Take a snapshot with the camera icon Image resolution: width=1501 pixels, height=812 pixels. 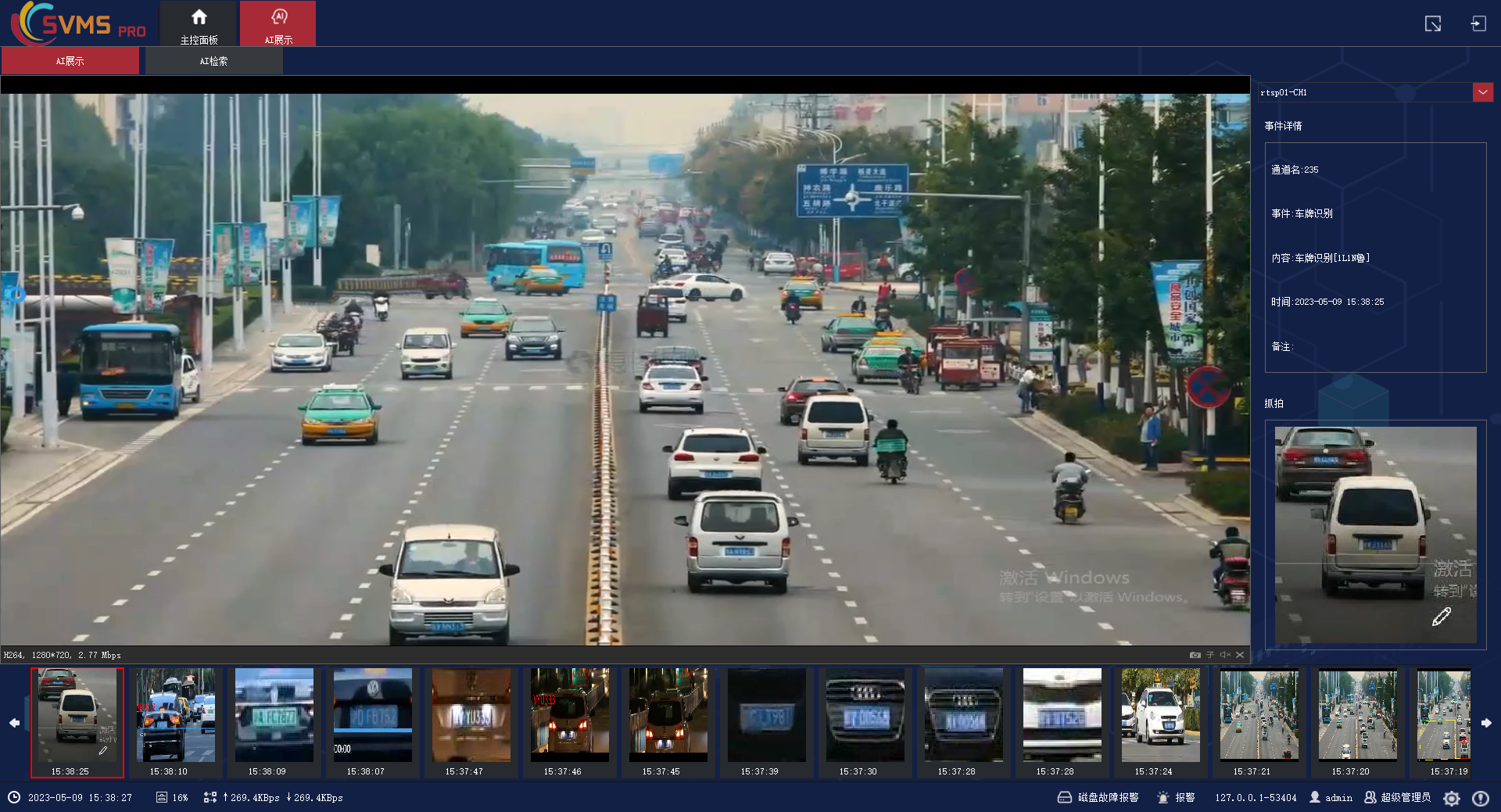tap(1195, 655)
